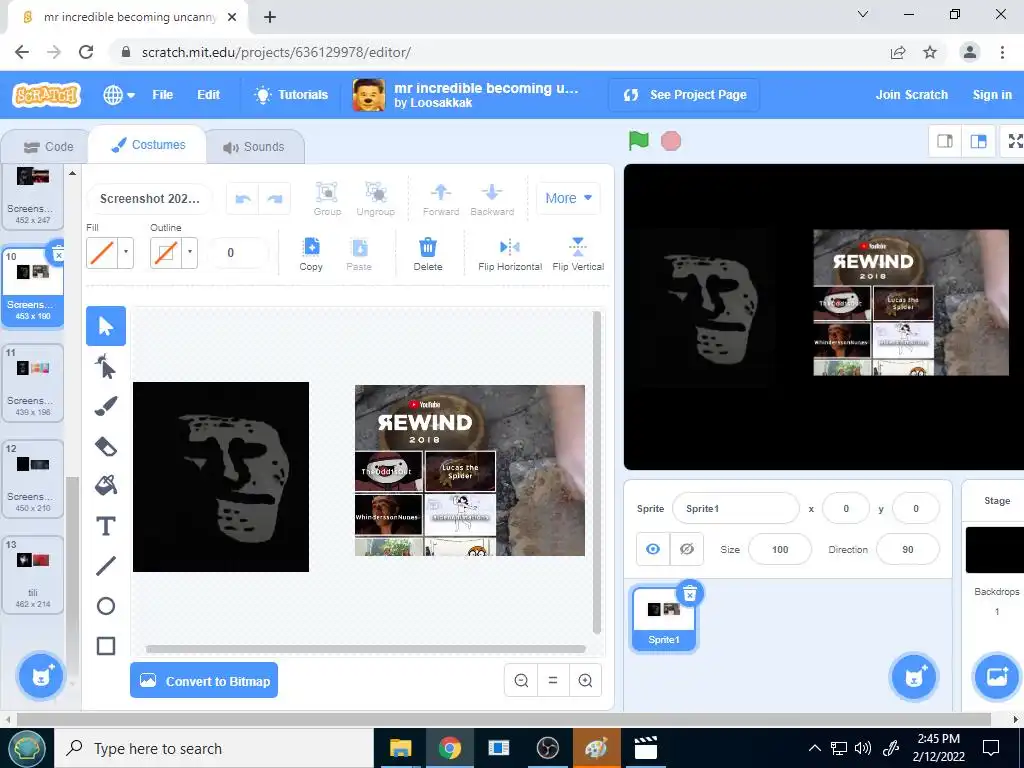This screenshot has width=1024, height=768.
Task: Click Sign in link
Action: tap(992, 95)
